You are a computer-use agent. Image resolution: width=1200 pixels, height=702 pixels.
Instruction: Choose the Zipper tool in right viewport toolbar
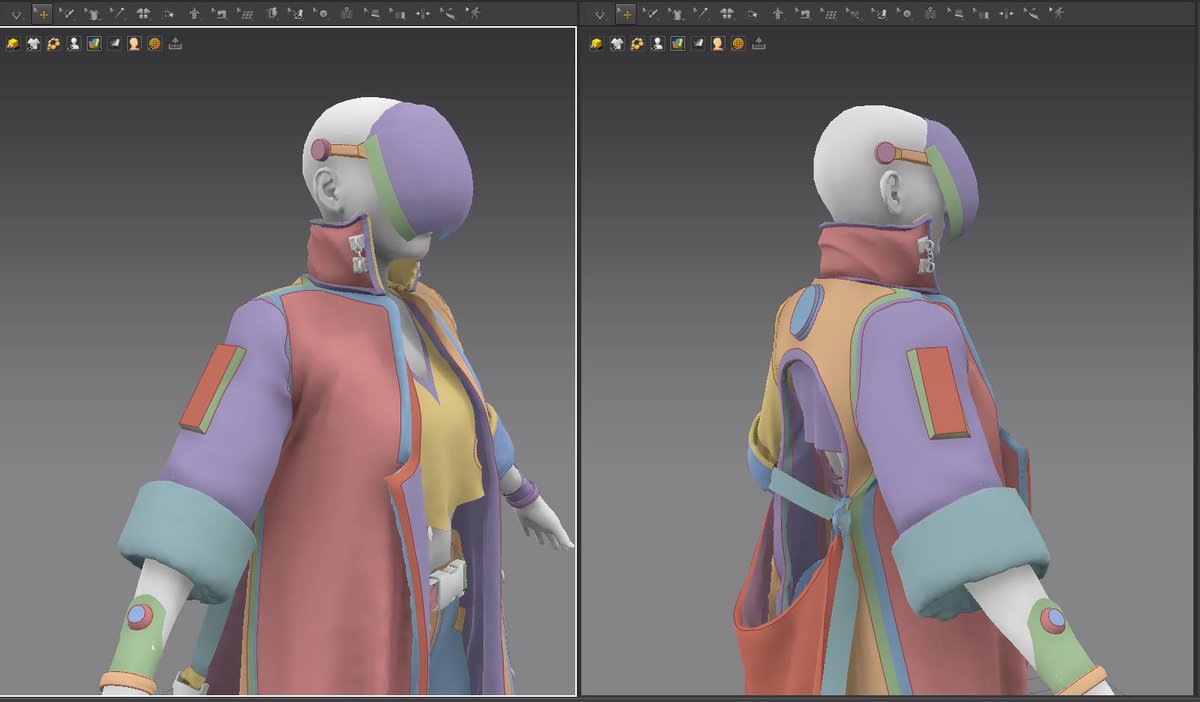[930, 14]
